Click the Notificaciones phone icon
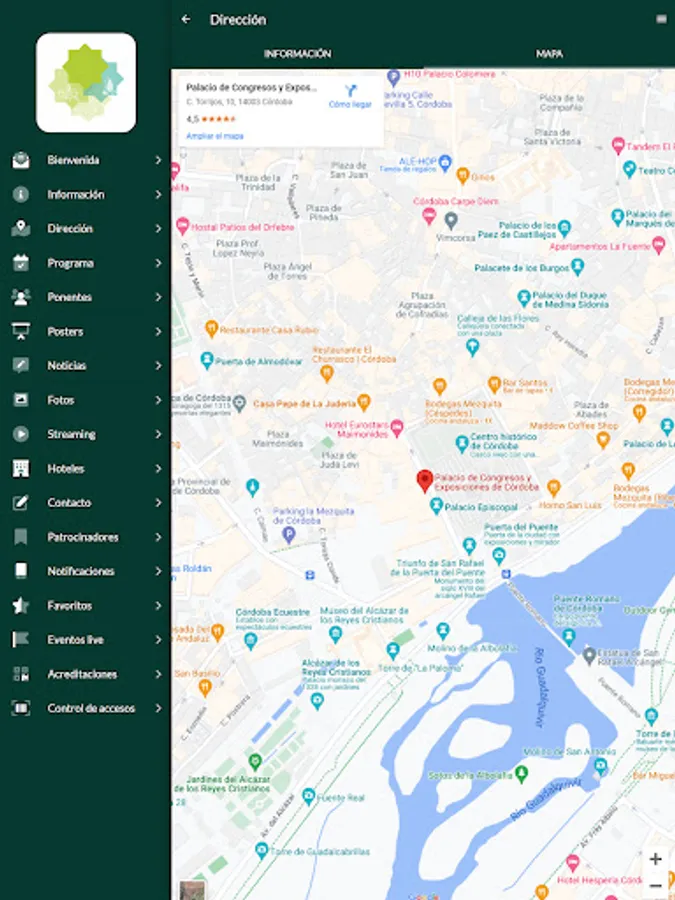 pyautogui.click(x=21, y=571)
